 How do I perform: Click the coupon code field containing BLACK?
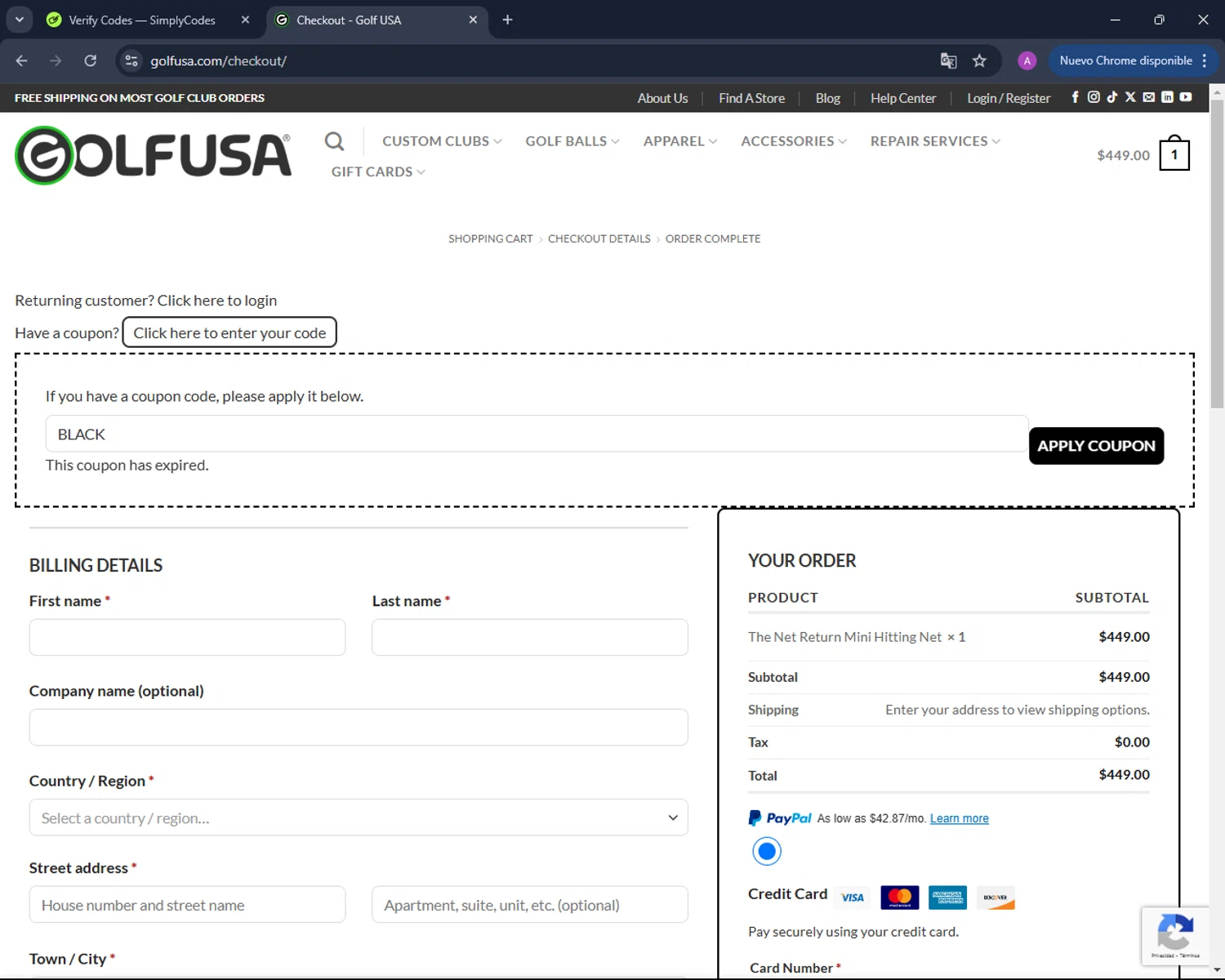pyautogui.click(x=537, y=434)
